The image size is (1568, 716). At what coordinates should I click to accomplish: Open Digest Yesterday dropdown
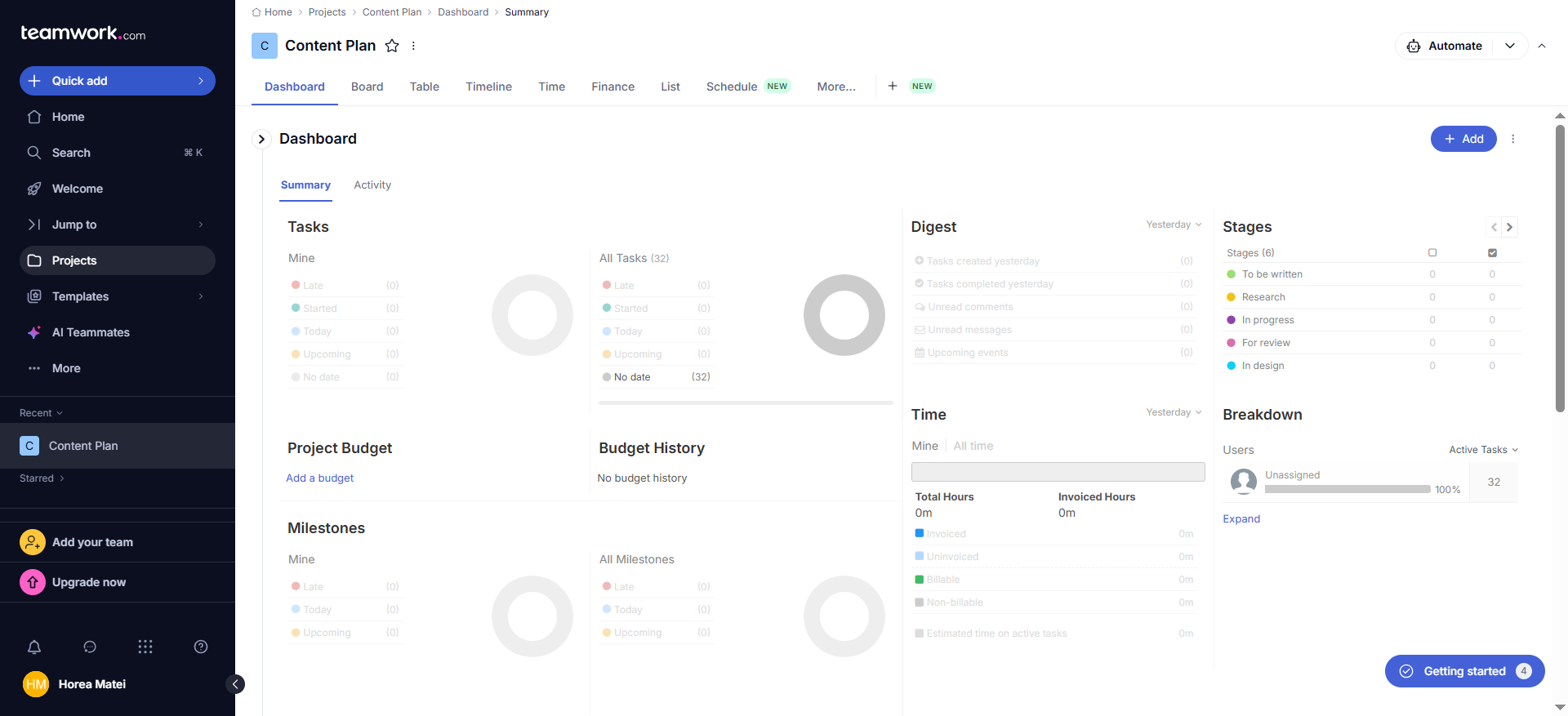pos(1174,225)
